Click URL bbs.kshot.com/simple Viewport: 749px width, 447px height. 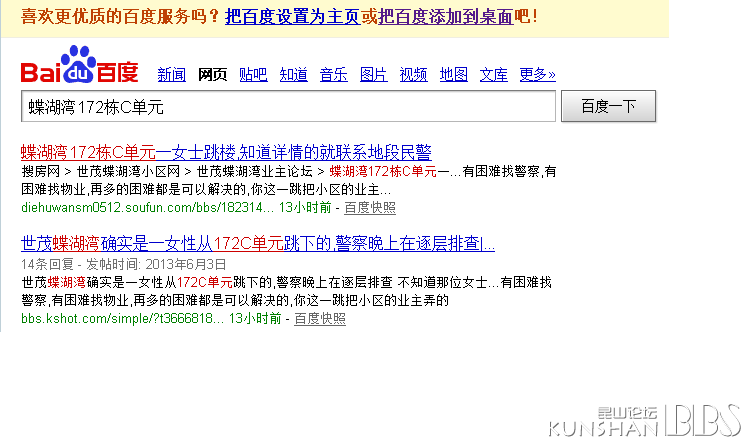(x=122, y=319)
